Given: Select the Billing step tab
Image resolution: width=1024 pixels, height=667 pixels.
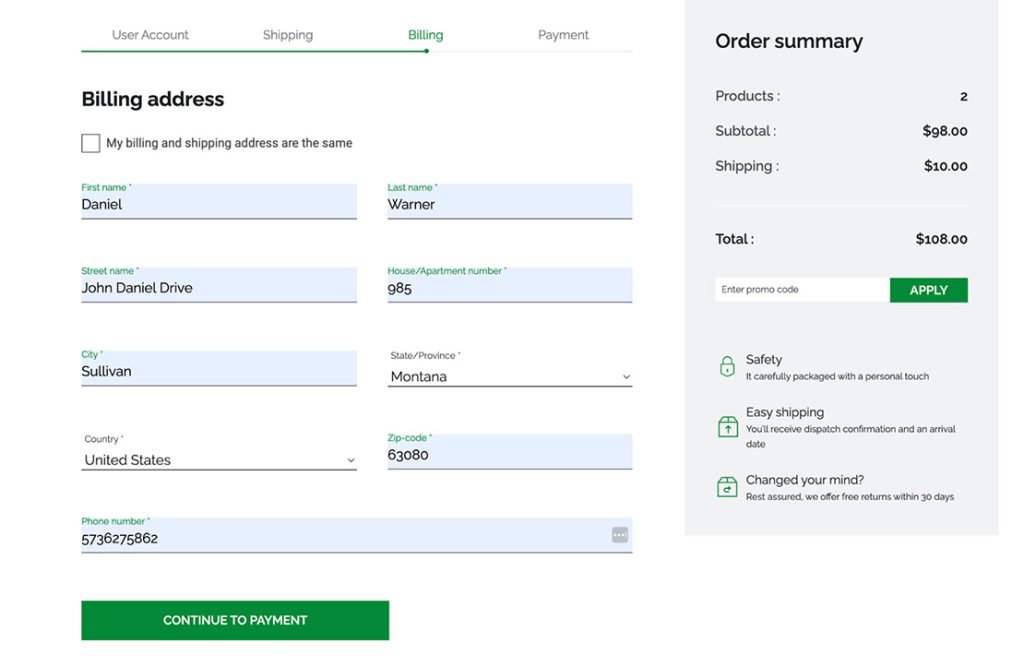Looking at the screenshot, I should (425, 35).
